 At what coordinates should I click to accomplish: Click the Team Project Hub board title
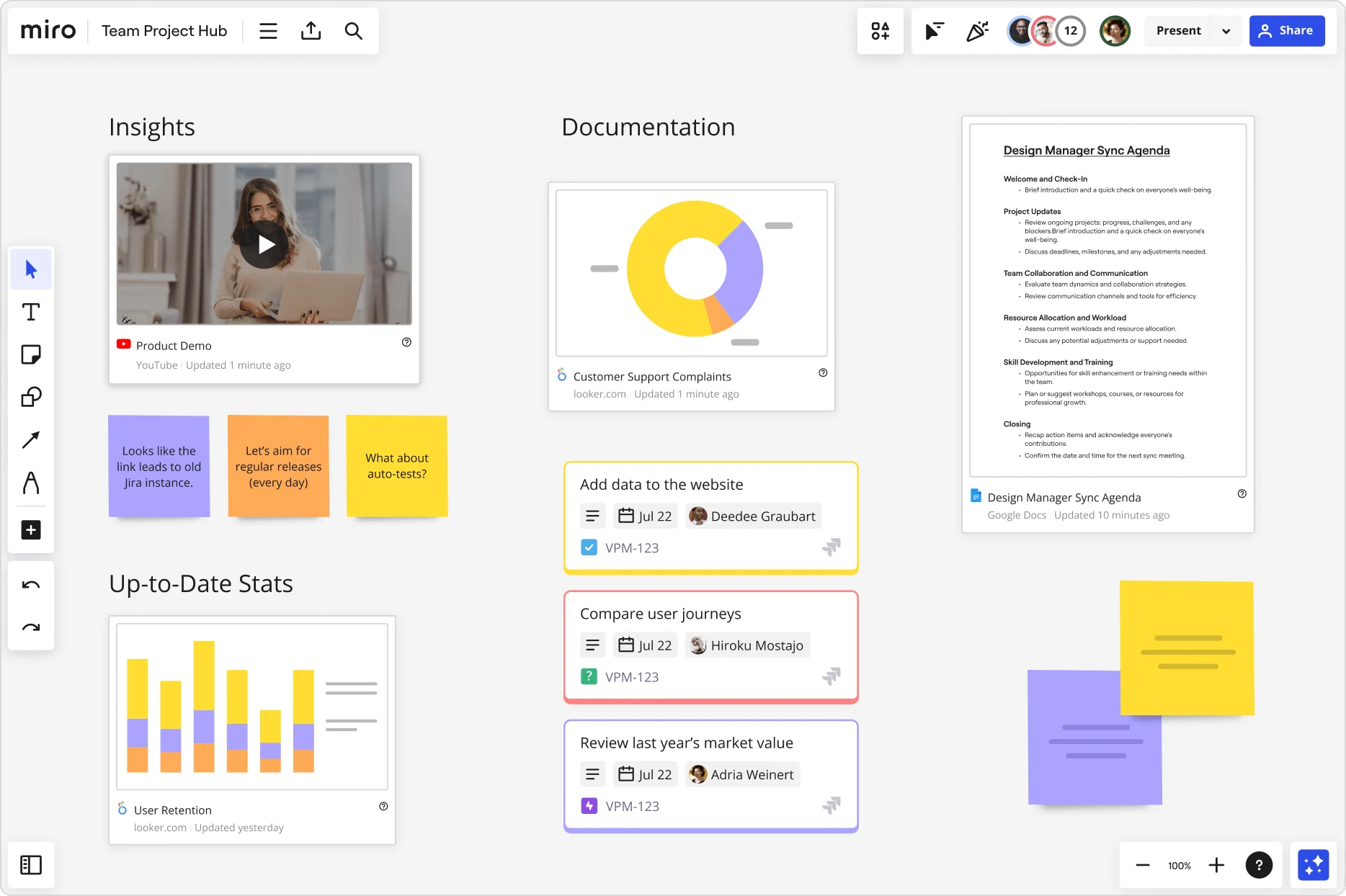pos(164,30)
